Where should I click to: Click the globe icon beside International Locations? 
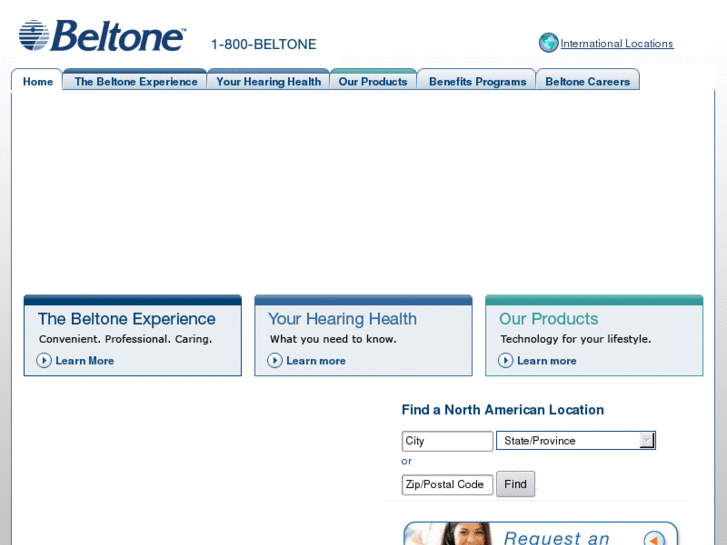548,43
